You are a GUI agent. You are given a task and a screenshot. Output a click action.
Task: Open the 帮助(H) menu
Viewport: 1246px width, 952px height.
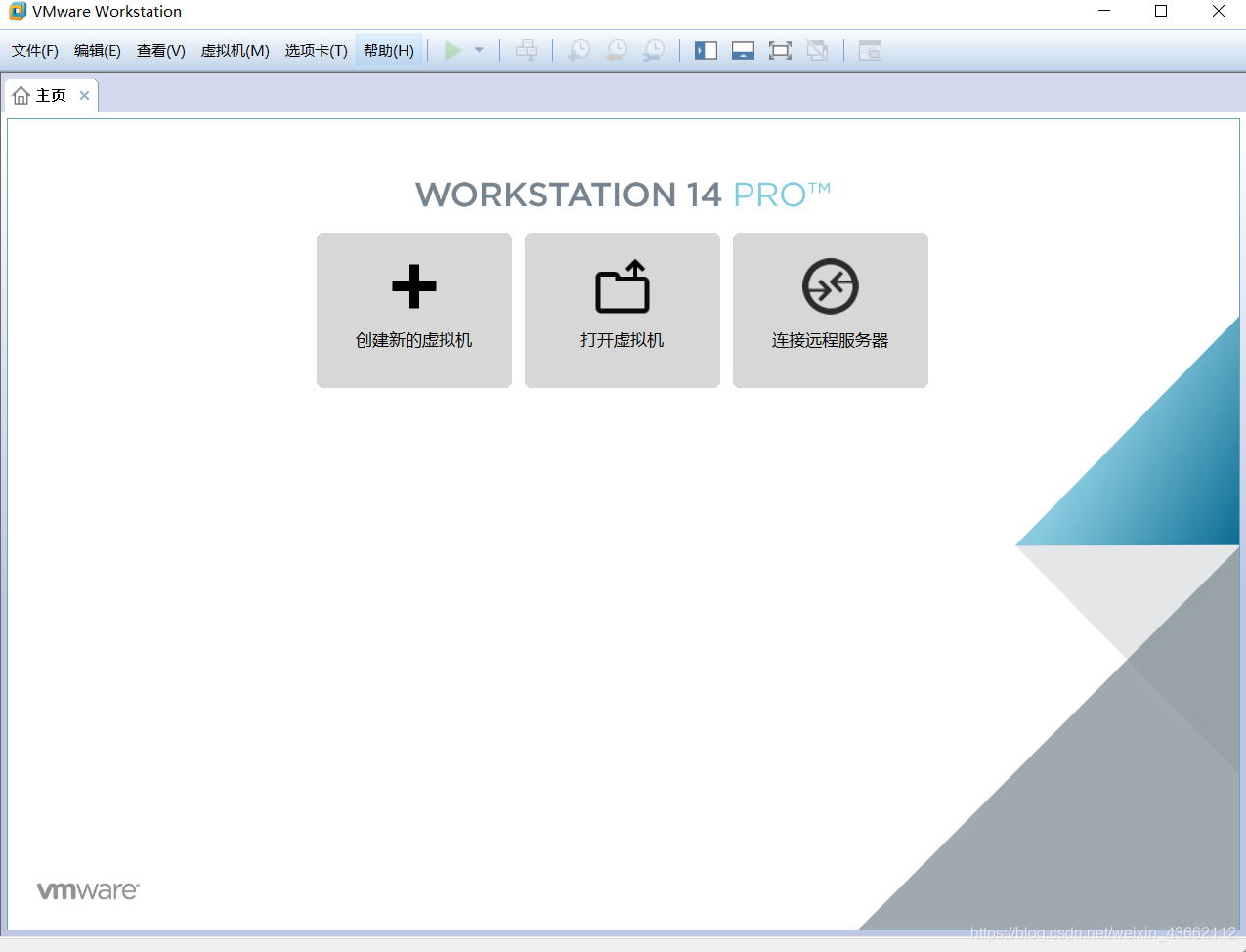pyautogui.click(x=389, y=51)
